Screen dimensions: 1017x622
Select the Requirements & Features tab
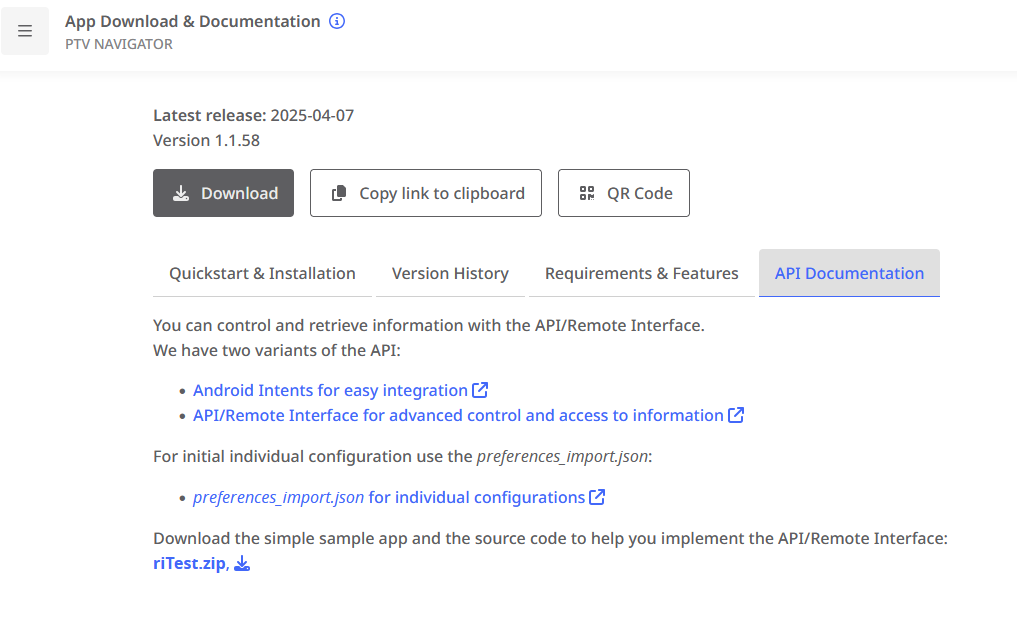641,273
